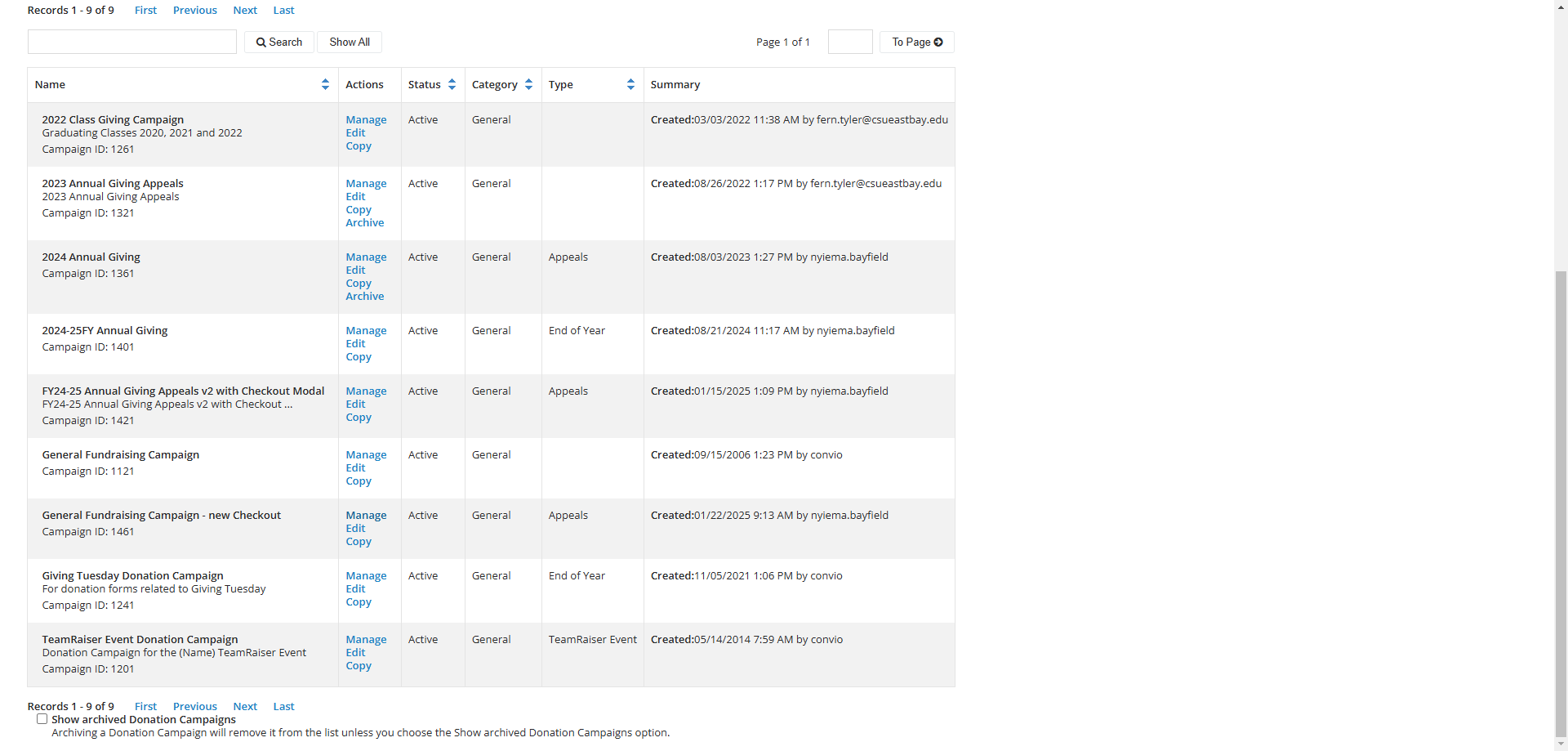Manage the 2022 Class Giving Campaign
The image size is (1568, 751).
point(366,119)
